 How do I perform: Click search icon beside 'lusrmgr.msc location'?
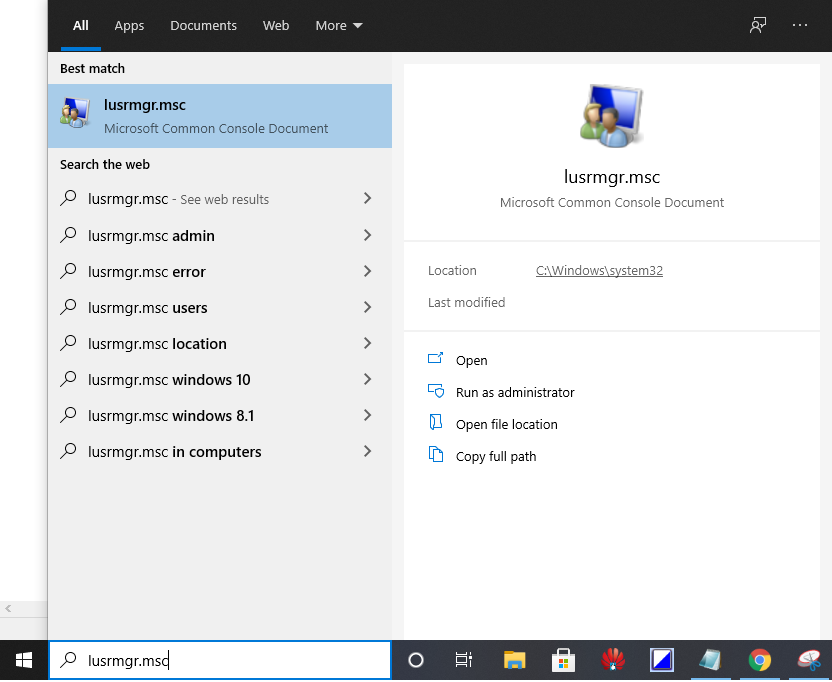[x=68, y=343]
